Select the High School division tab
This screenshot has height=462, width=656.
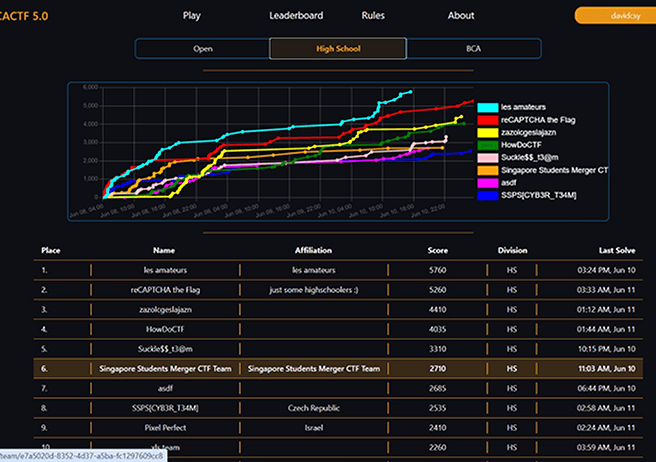pos(338,48)
